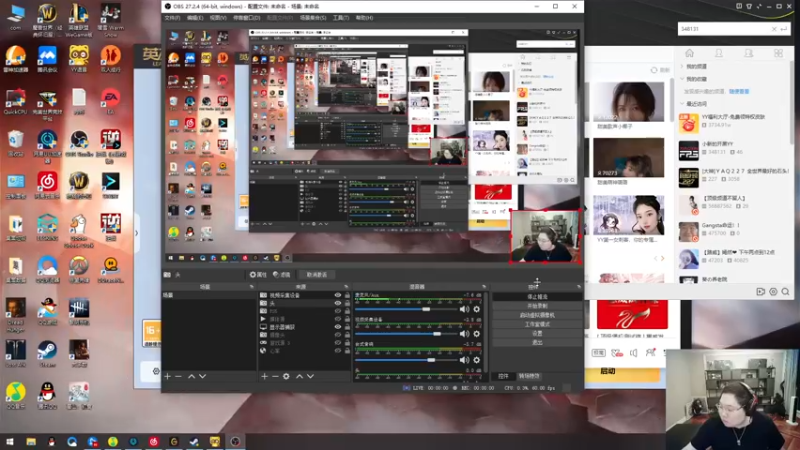
Task: Open the 文件(F) menu in OBS
Action: (x=172, y=18)
